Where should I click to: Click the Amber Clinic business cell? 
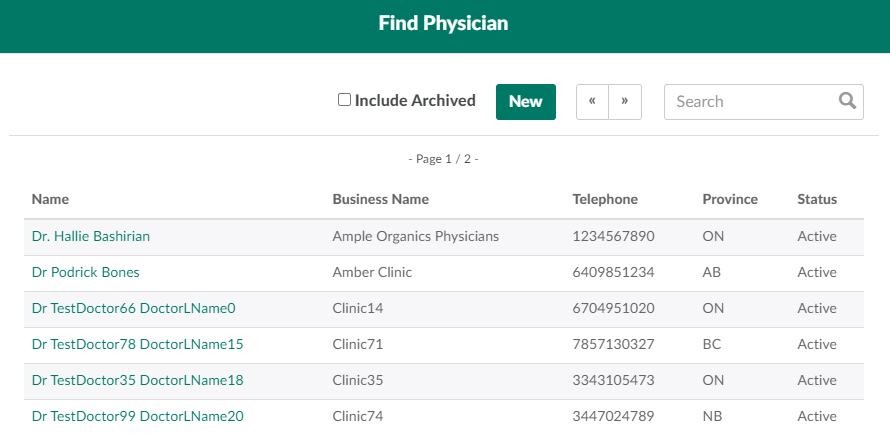tap(372, 272)
